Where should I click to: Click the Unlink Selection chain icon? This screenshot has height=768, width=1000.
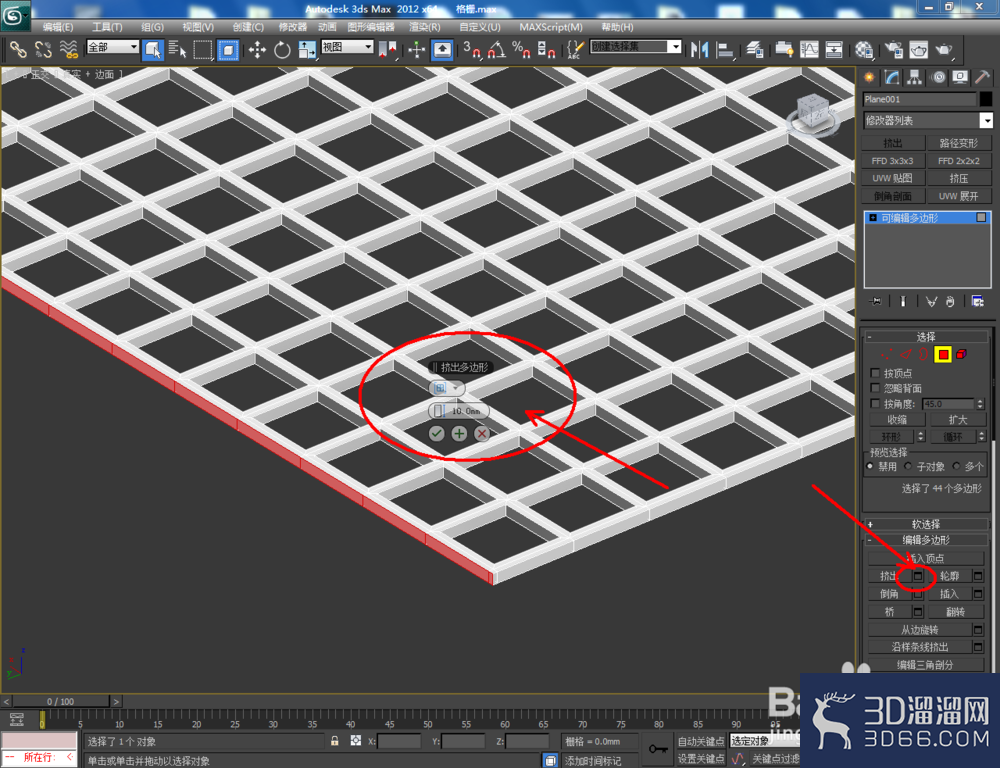[43, 49]
